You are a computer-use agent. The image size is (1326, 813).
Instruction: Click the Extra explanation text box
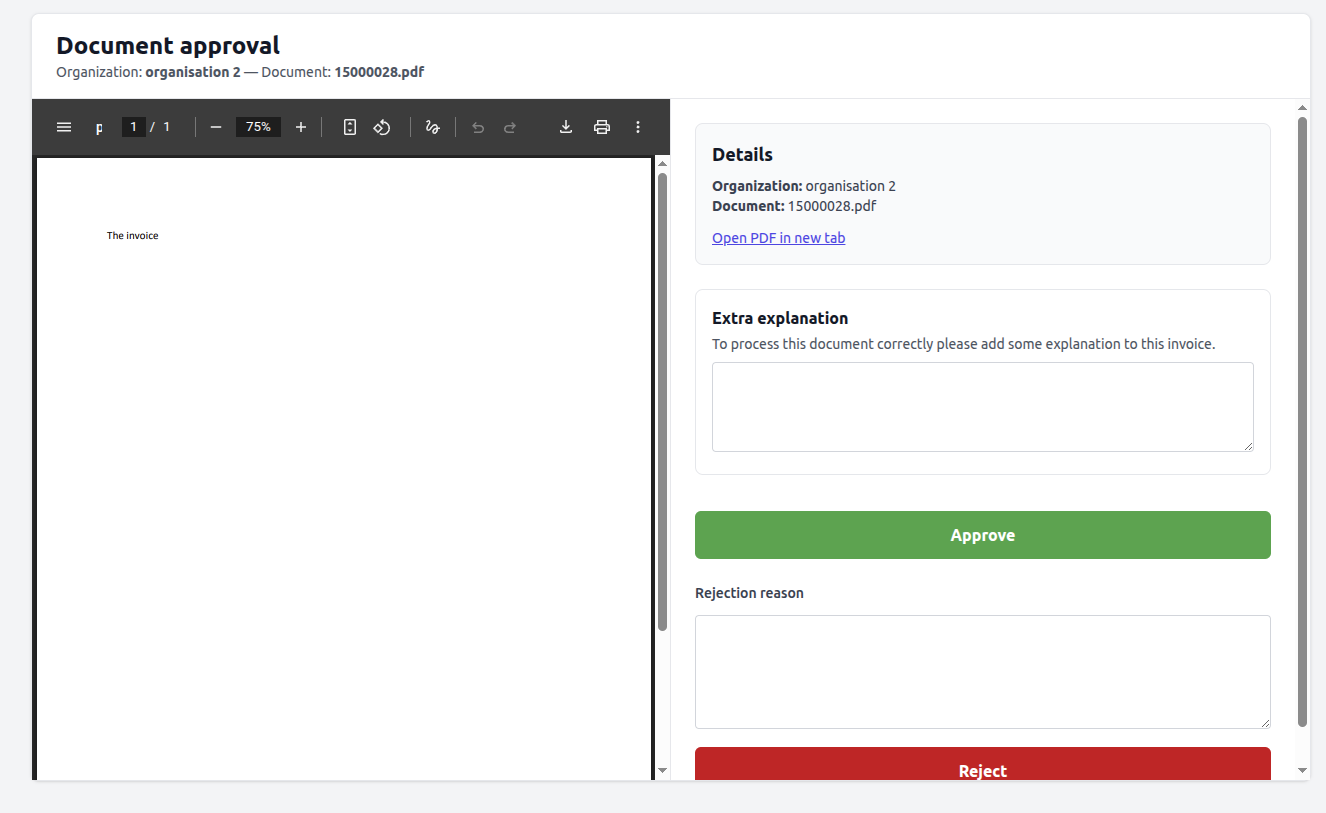click(x=982, y=406)
